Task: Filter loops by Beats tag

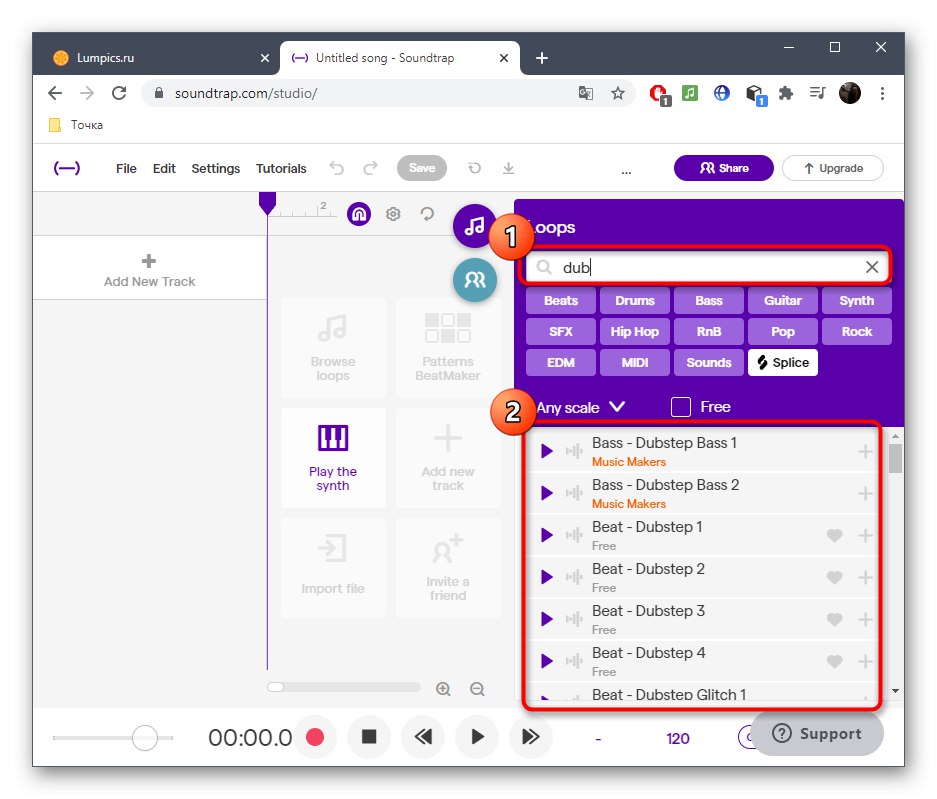Action: pos(561,301)
